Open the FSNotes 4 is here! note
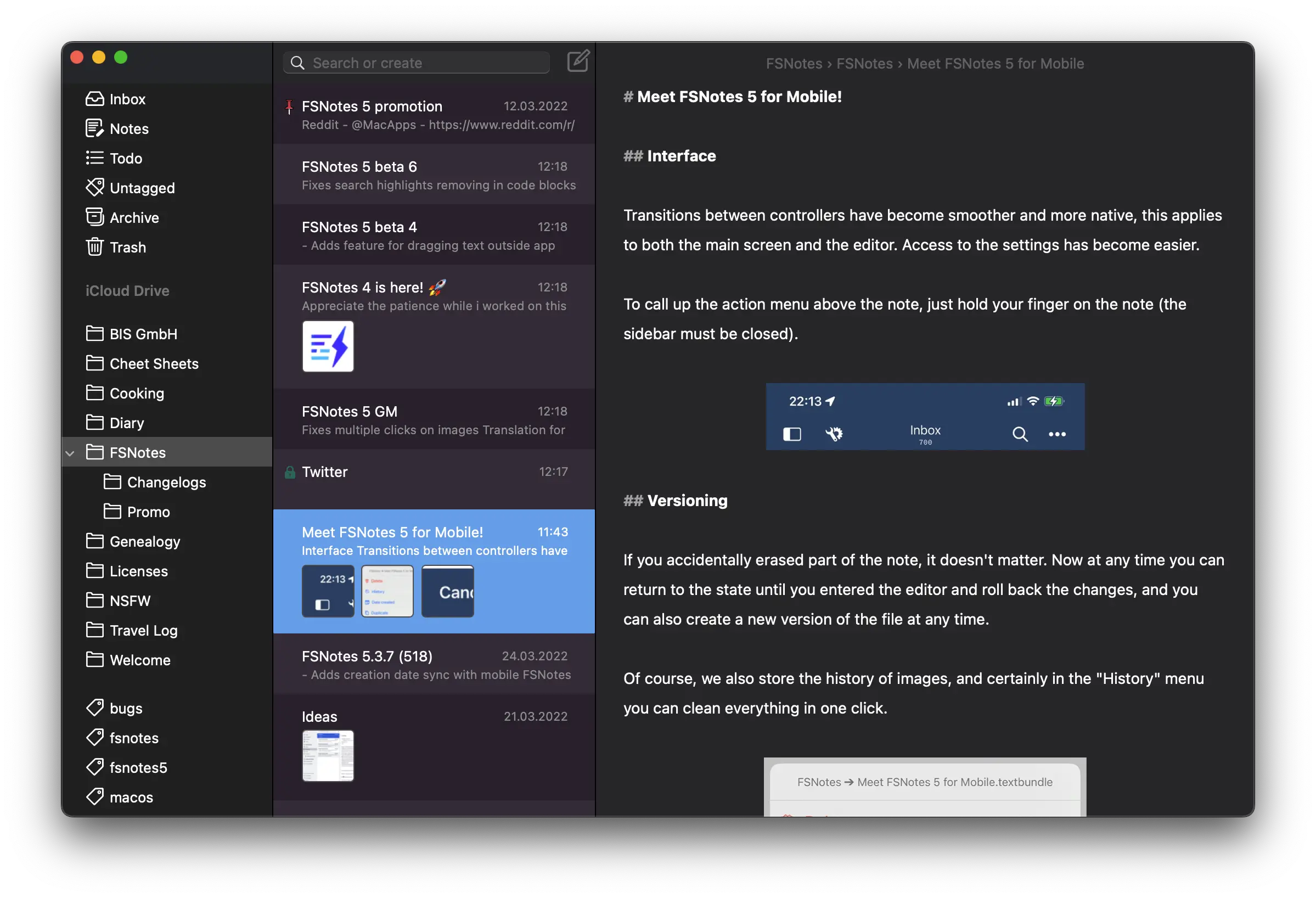The width and height of the screenshot is (1316, 898). click(434, 327)
